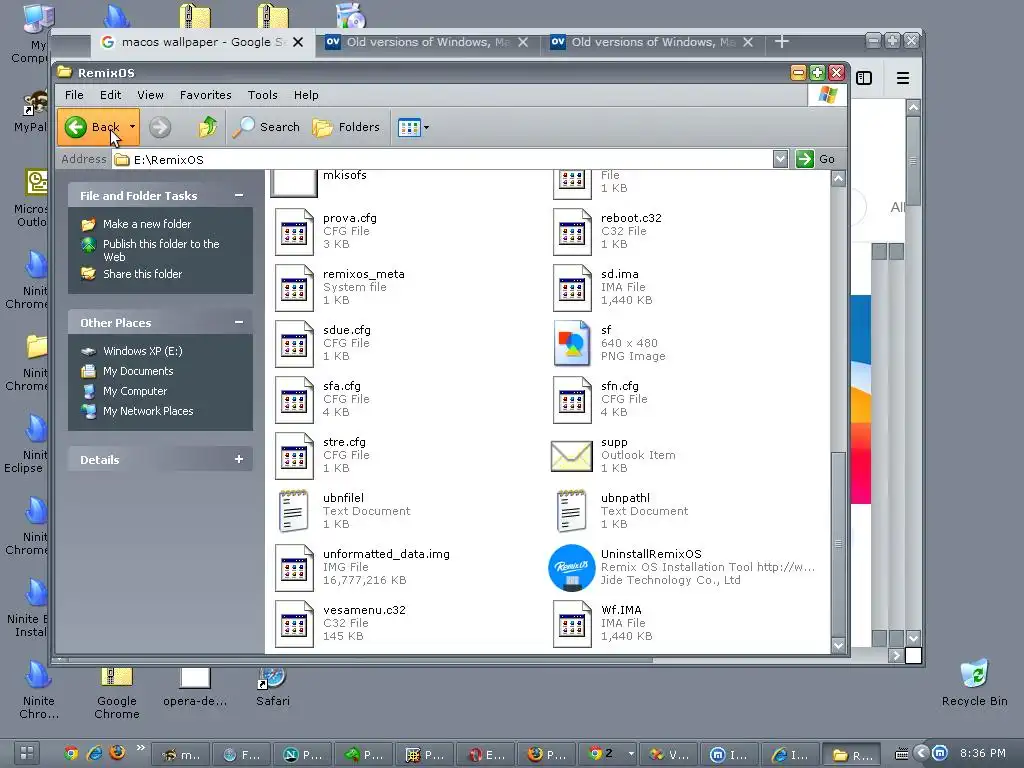Viewport: 1024px width, 768px height.
Task: Open the Favorites menu
Action: point(206,95)
